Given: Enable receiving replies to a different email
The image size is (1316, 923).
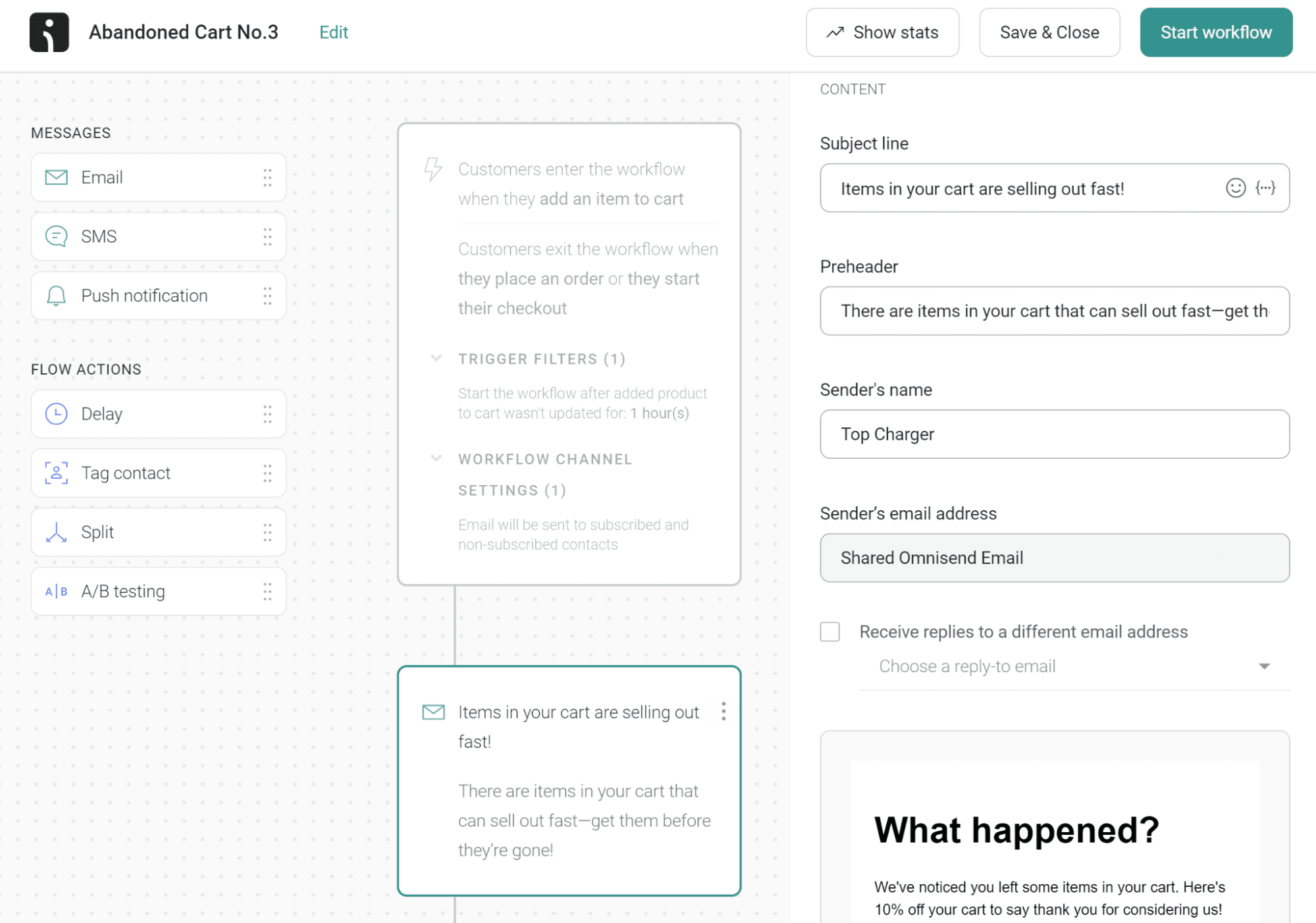Looking at the screenshot, I should [x=830, y=631].
